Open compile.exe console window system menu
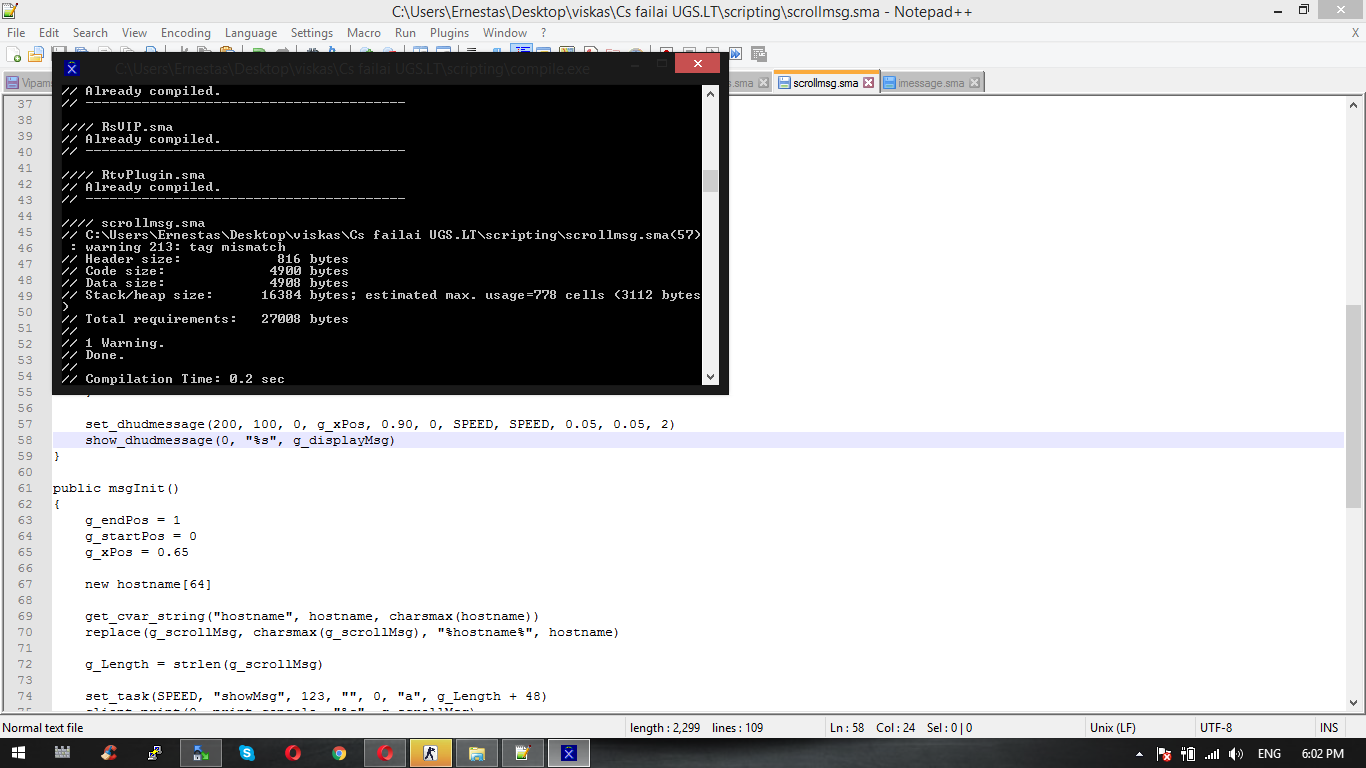 click(x=72, y=68)
